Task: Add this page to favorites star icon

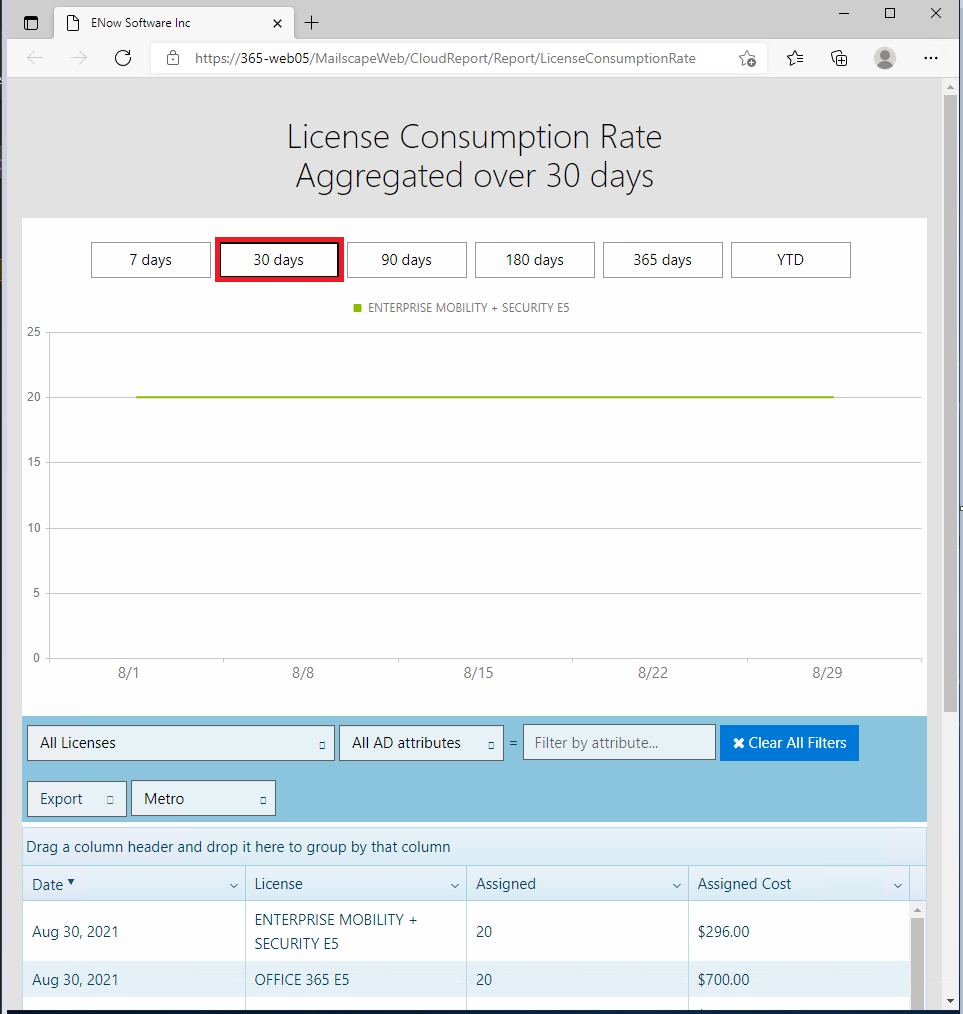Action: coord(747,58)
